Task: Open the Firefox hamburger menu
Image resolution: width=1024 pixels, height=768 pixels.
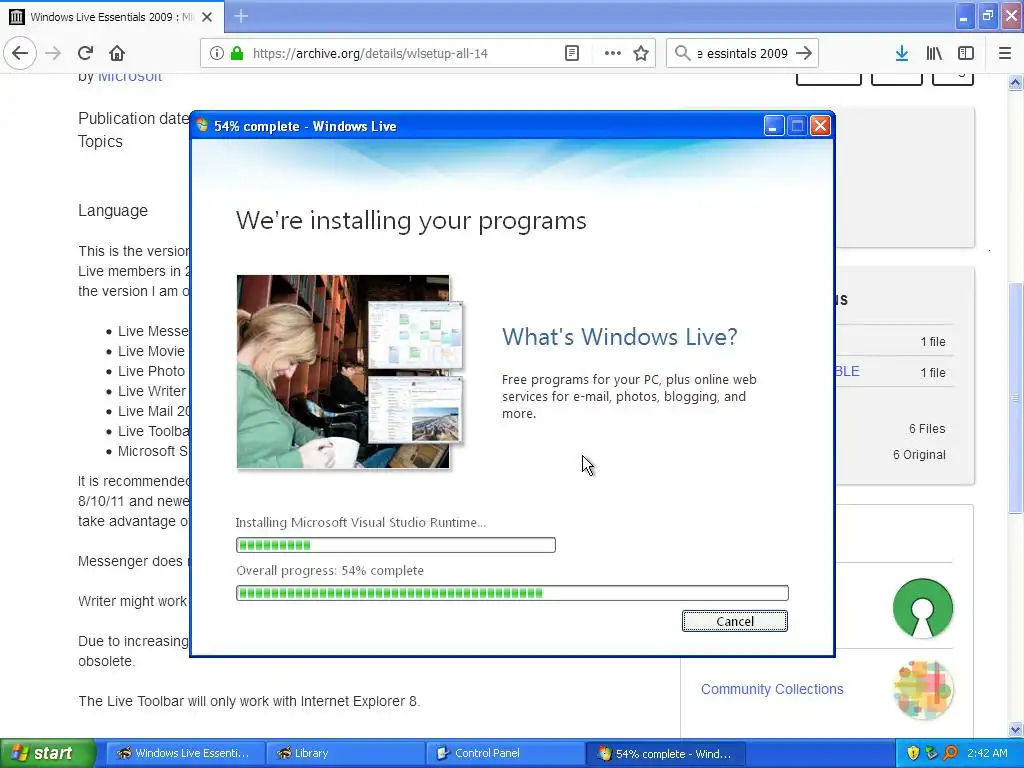Action: 1005,53
